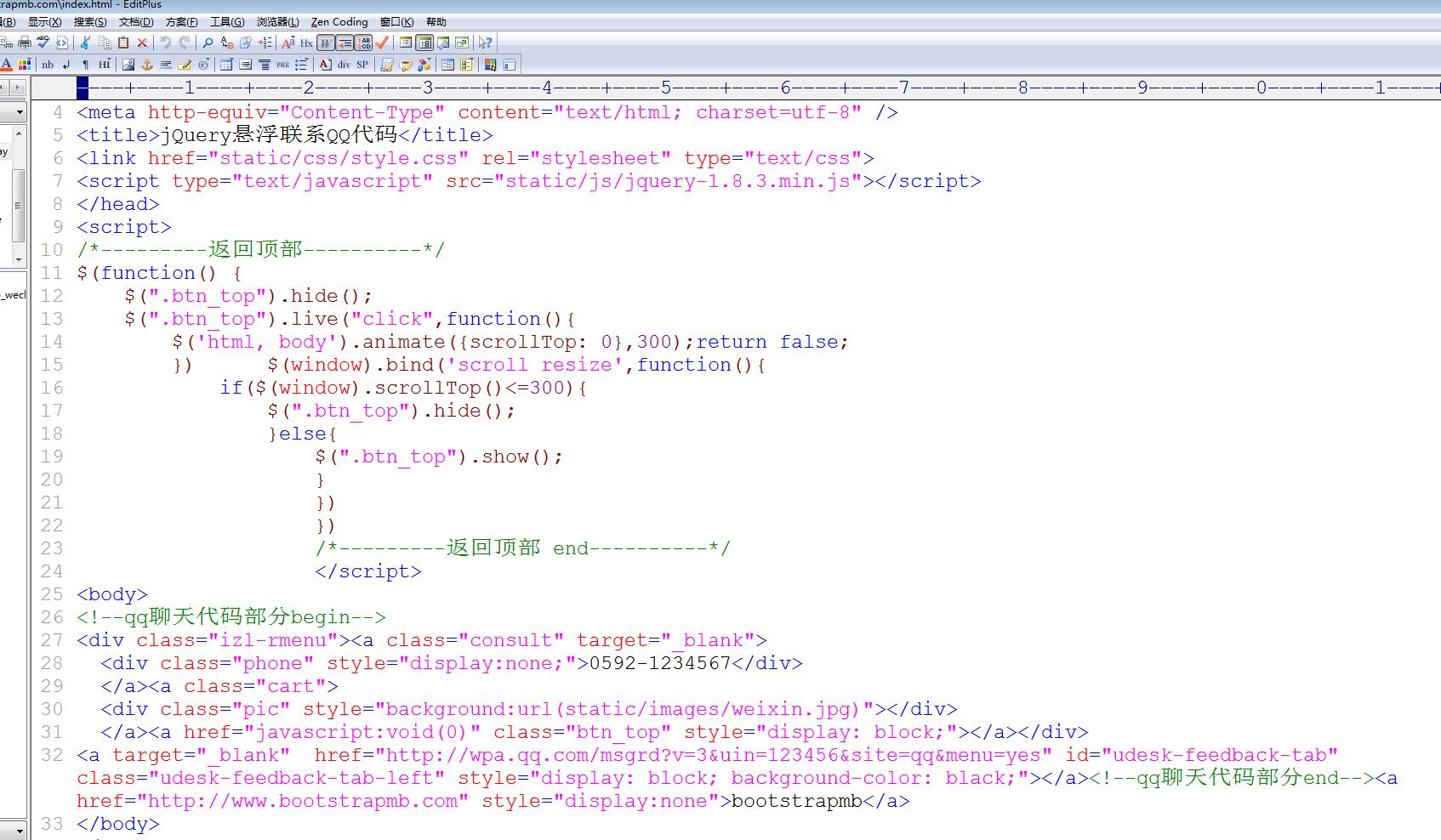Open the color palette grid dropdown
1441x840 pixels.
(25, 65)
